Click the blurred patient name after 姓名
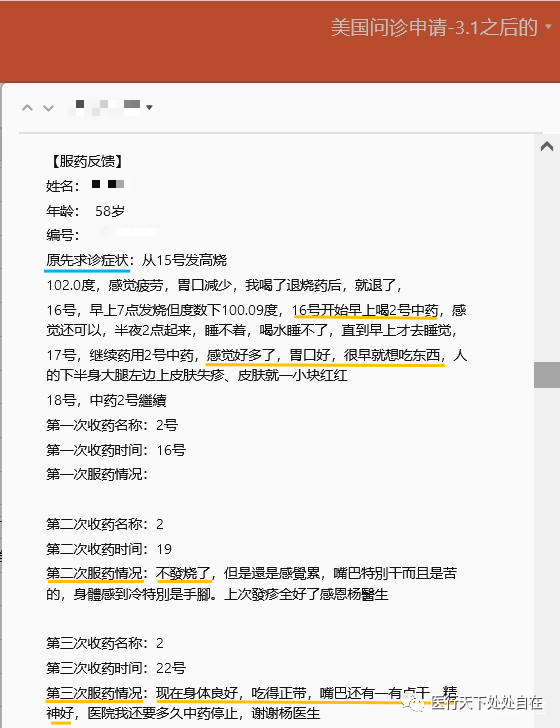 pyautogui.click(x=108, y=184)
